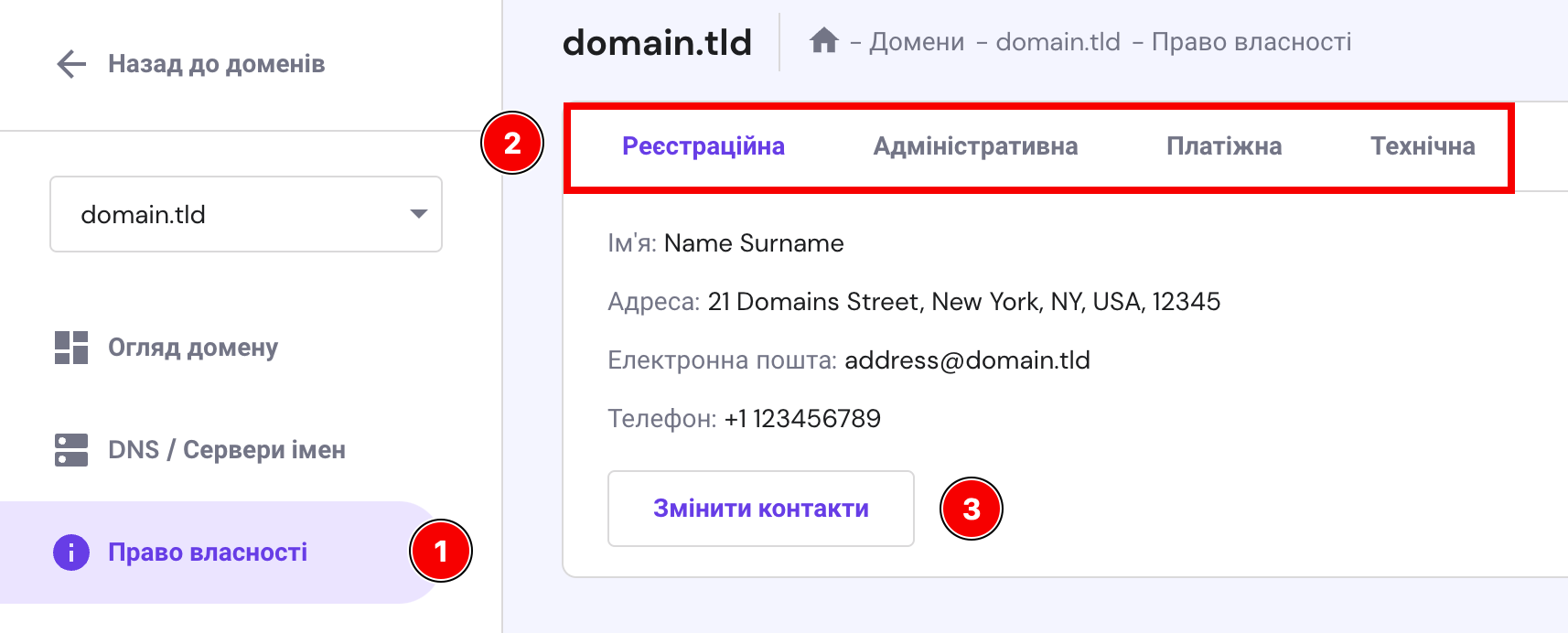Switch to the Технічна tab
This screenshot has width=1568, height=633.
click(1423, 146)
